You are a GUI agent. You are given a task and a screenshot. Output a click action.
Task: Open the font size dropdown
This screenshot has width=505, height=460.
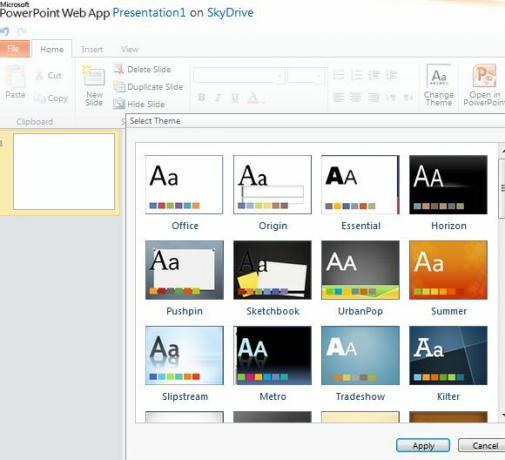(x=318, y=76)
